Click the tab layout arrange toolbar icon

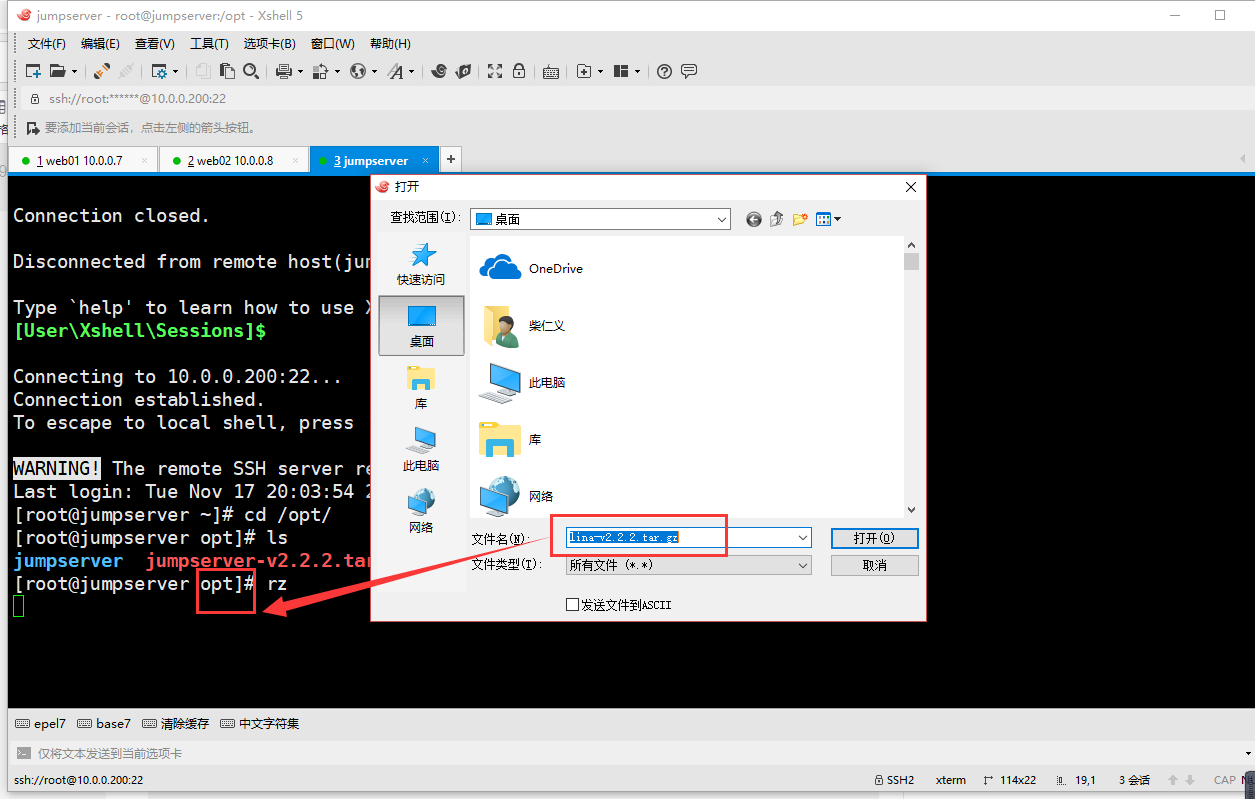point(621,71)
